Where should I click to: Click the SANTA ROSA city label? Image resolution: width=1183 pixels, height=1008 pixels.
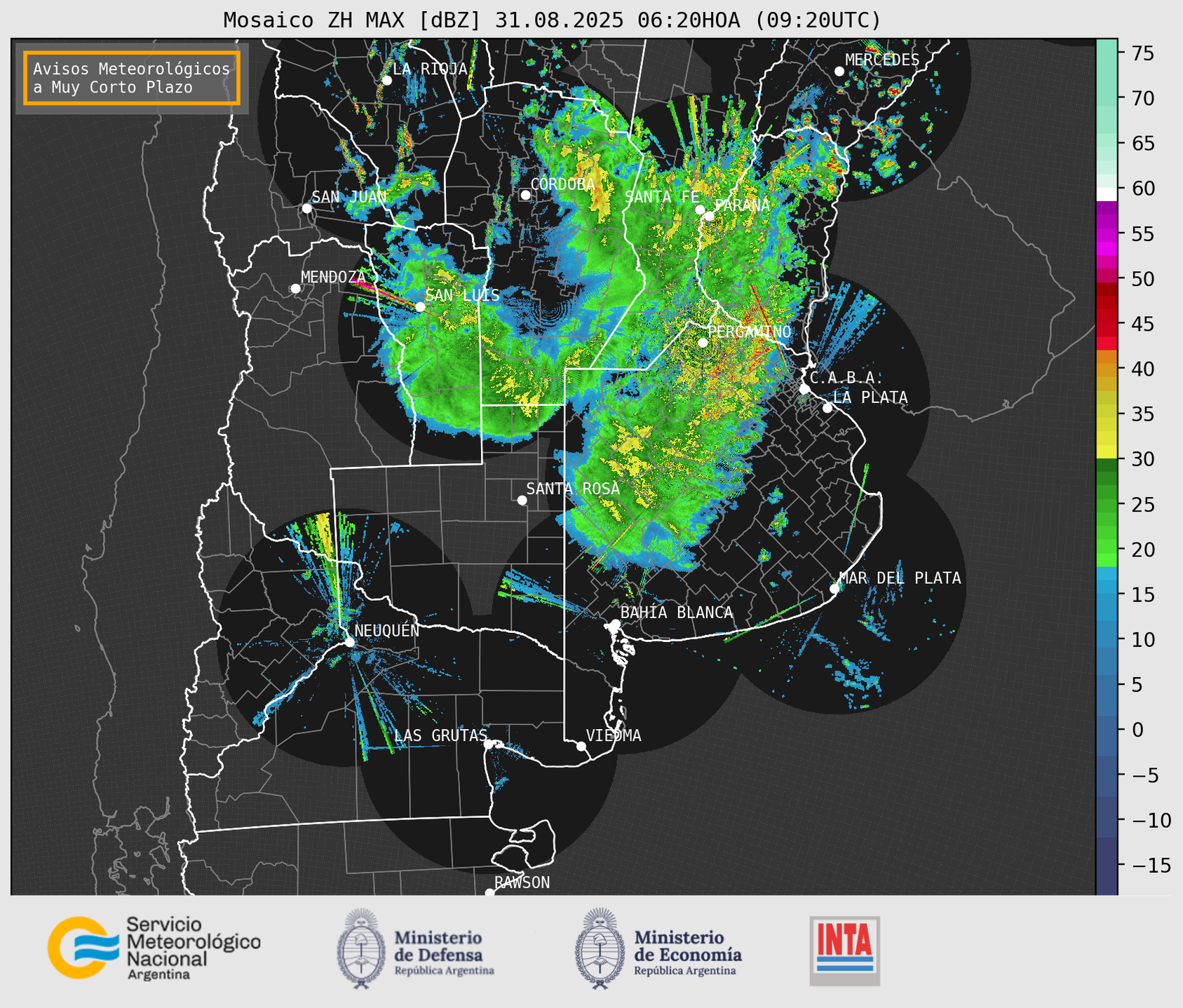tap(573, 489)
